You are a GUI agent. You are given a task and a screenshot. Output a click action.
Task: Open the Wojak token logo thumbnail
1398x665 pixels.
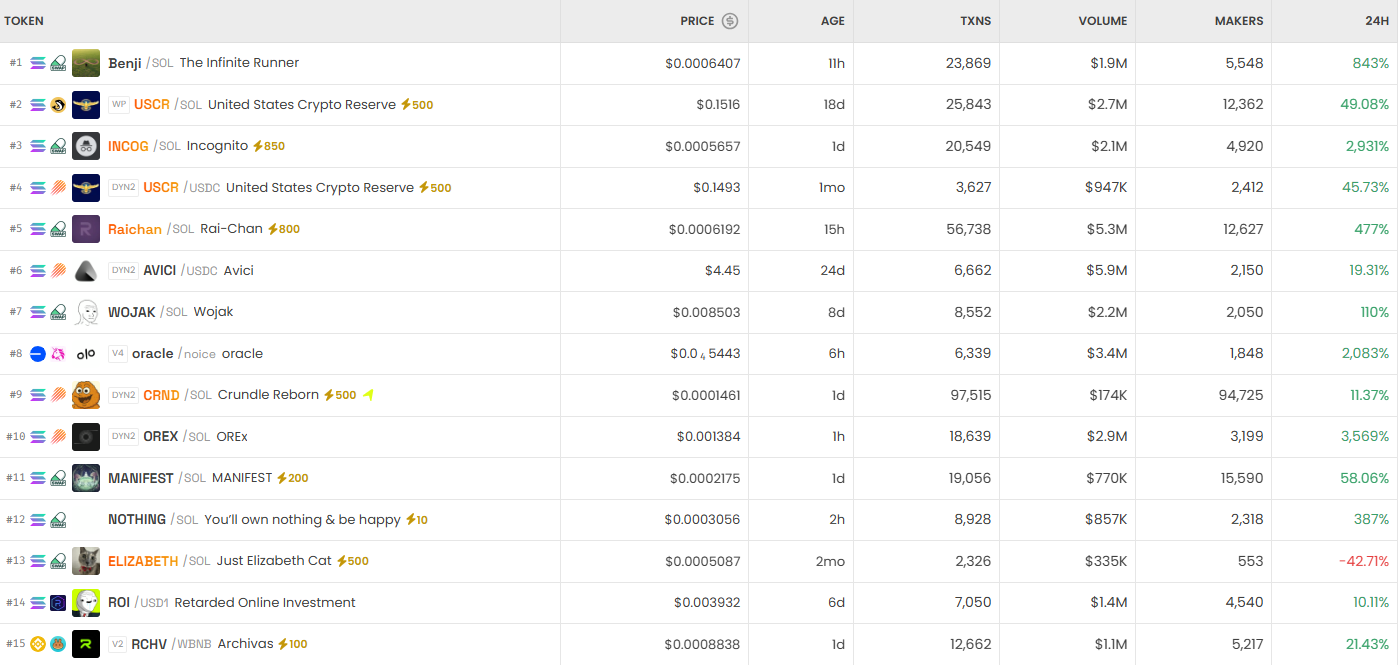[86, 311]
